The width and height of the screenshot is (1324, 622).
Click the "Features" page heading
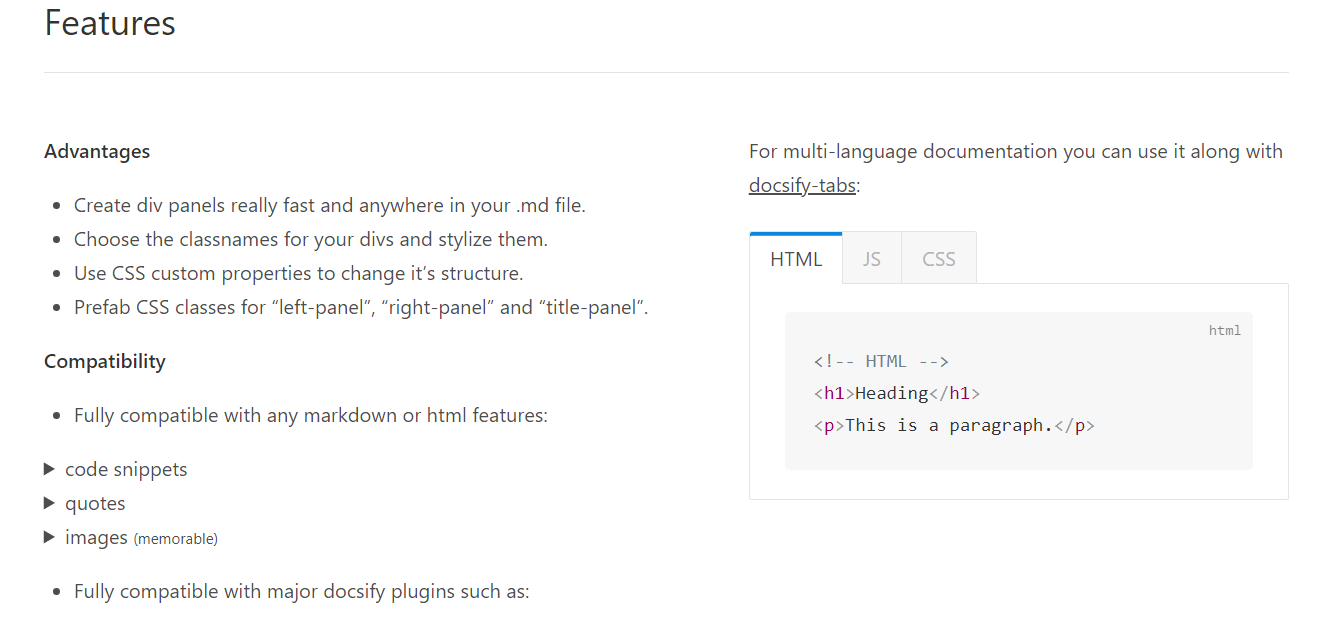[x=110, y=23]
